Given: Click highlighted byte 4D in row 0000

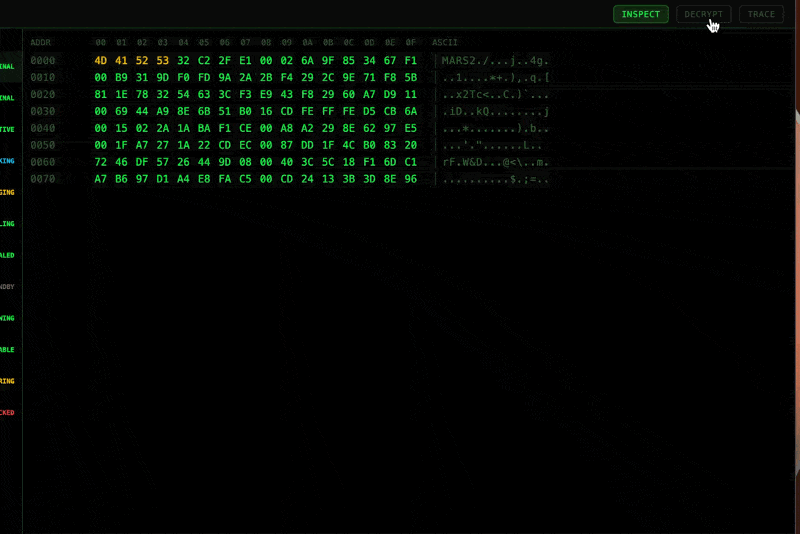Looking at the screenshot, I should tap(101, 61).
